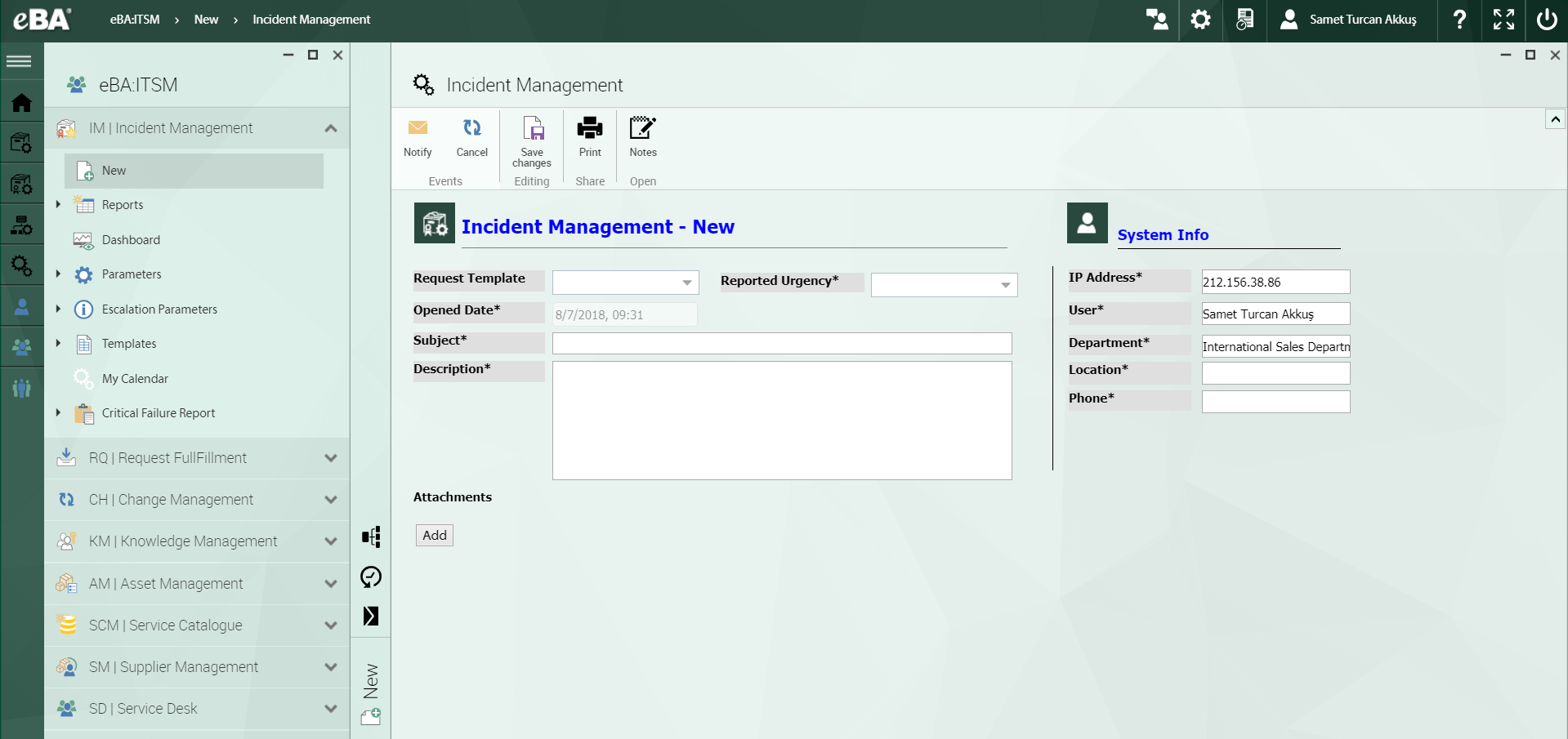Open the hamburger menu in the left rail
The height and width of the screenshot is (739, 1568).
[20, 61]
